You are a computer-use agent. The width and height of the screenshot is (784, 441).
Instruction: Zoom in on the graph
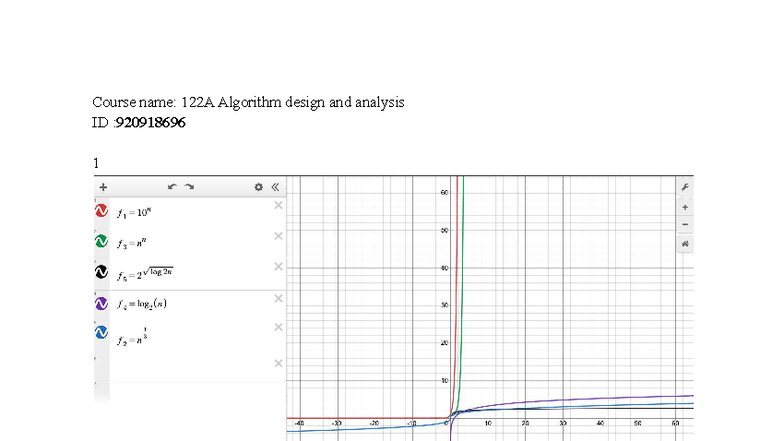point(685,207)
